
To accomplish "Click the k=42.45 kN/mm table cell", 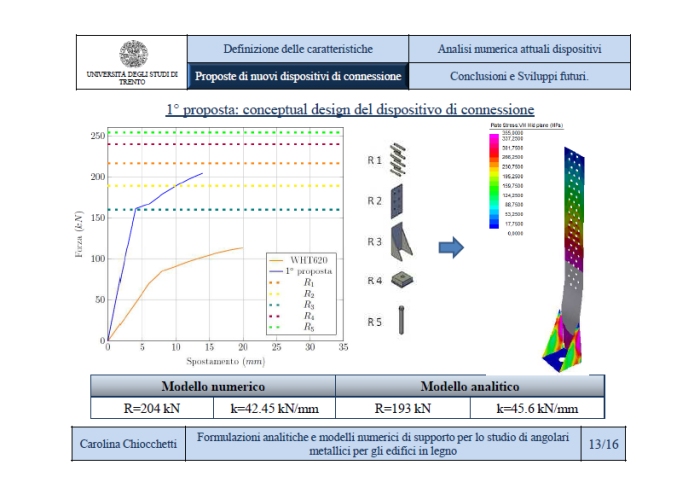I will (274, 408).
